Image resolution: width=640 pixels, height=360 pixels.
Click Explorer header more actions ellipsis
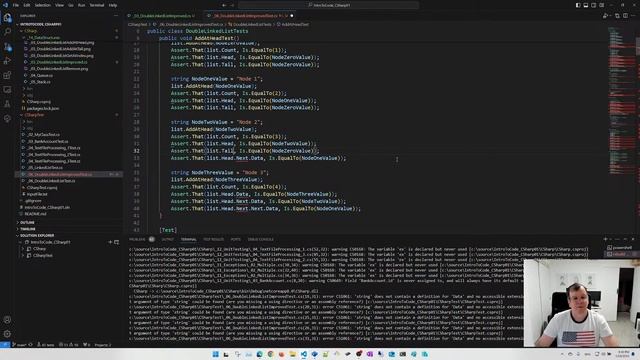click(x=116, y=16)
